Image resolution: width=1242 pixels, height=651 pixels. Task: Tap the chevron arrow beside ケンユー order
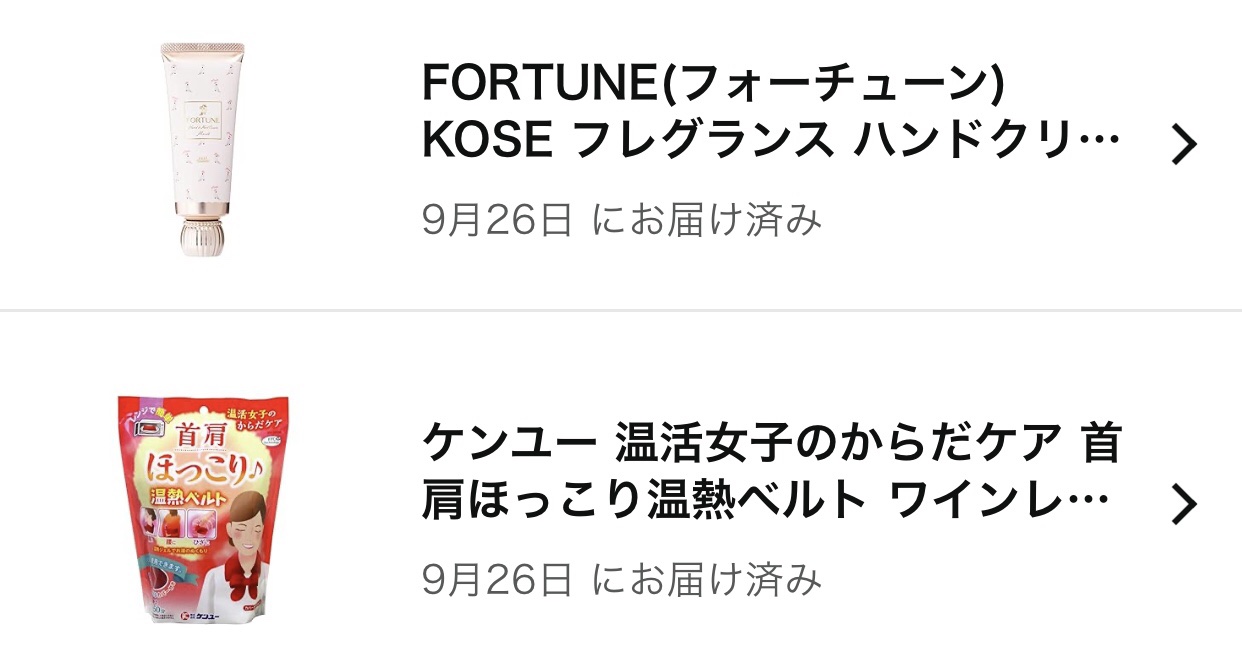pyautogui.click(x=1184, y=505)
